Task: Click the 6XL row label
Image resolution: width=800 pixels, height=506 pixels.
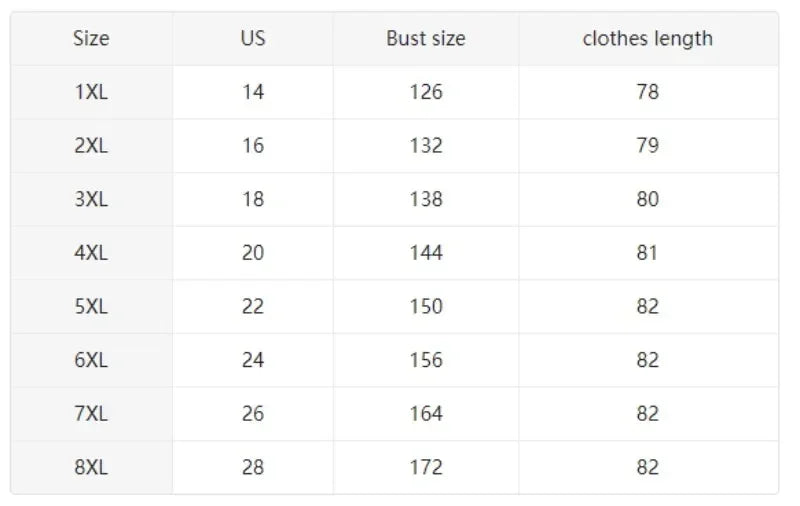Action: click(x=91, y=360)
